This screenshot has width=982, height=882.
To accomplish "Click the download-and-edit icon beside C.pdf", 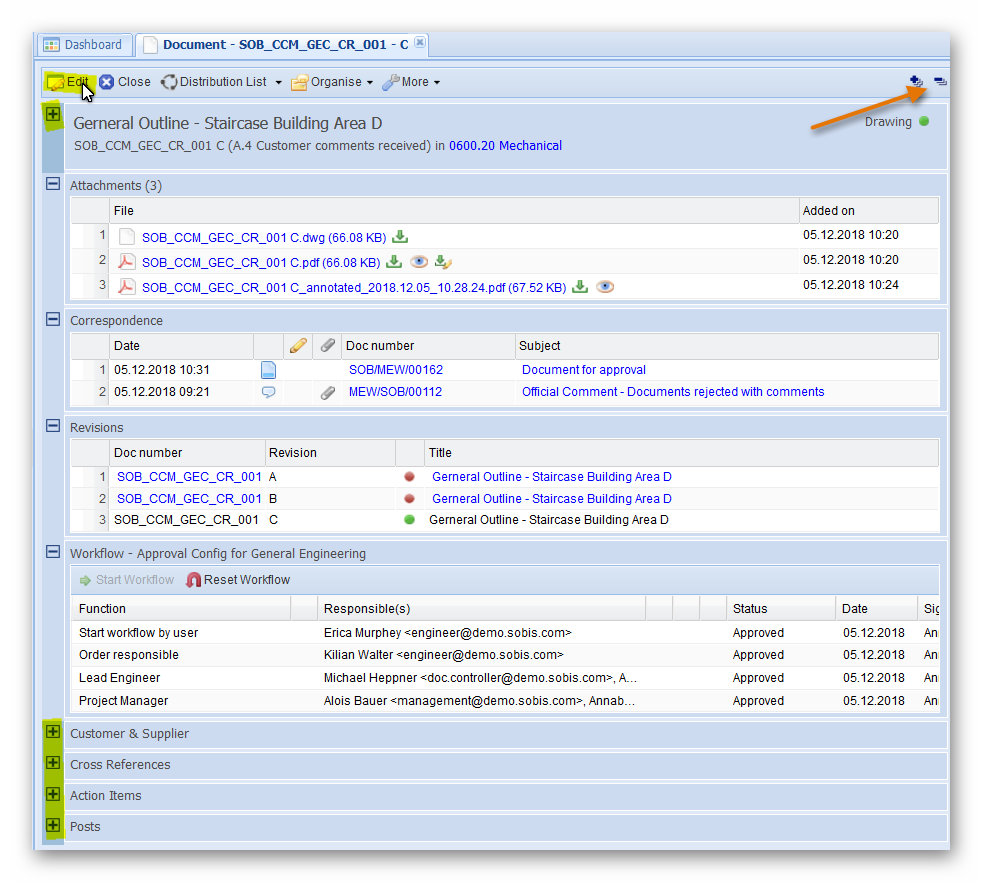I will coord(444,262).
